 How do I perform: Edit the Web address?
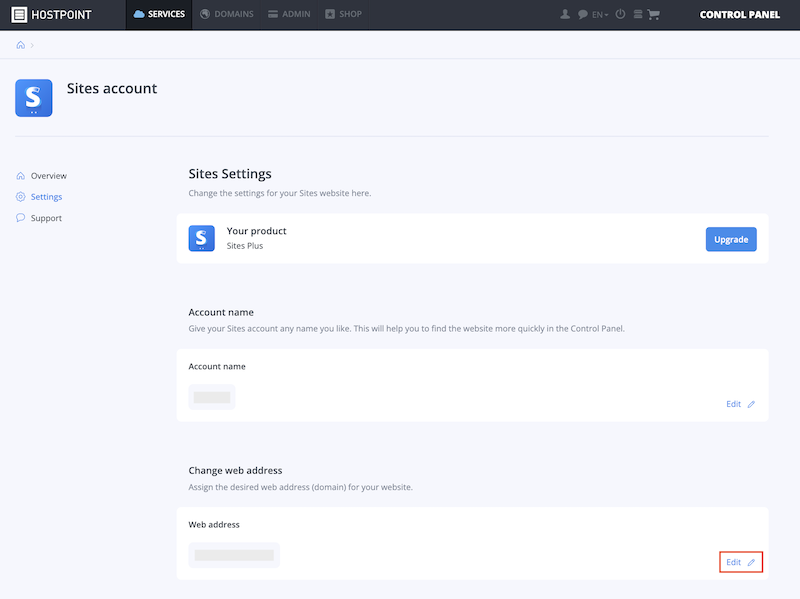(740, 562)
